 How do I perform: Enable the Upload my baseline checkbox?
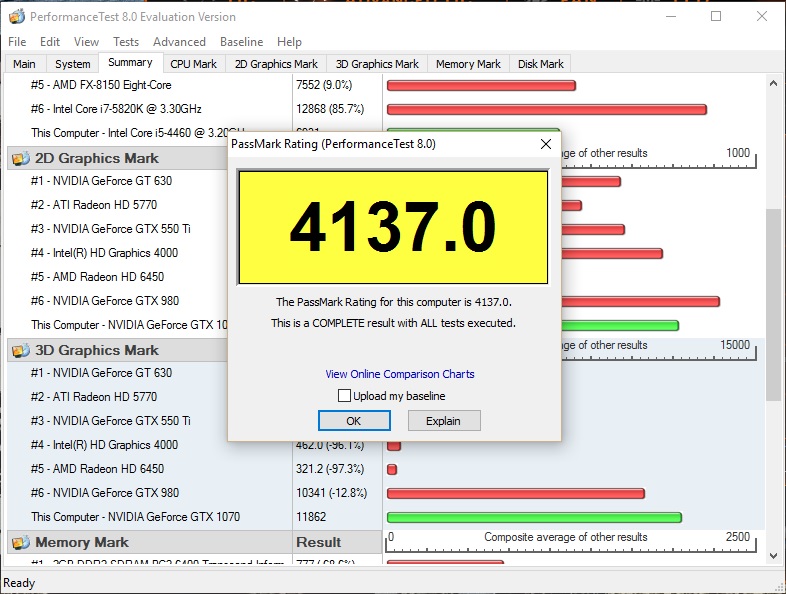pyautogui.click(x=344, y=396)
